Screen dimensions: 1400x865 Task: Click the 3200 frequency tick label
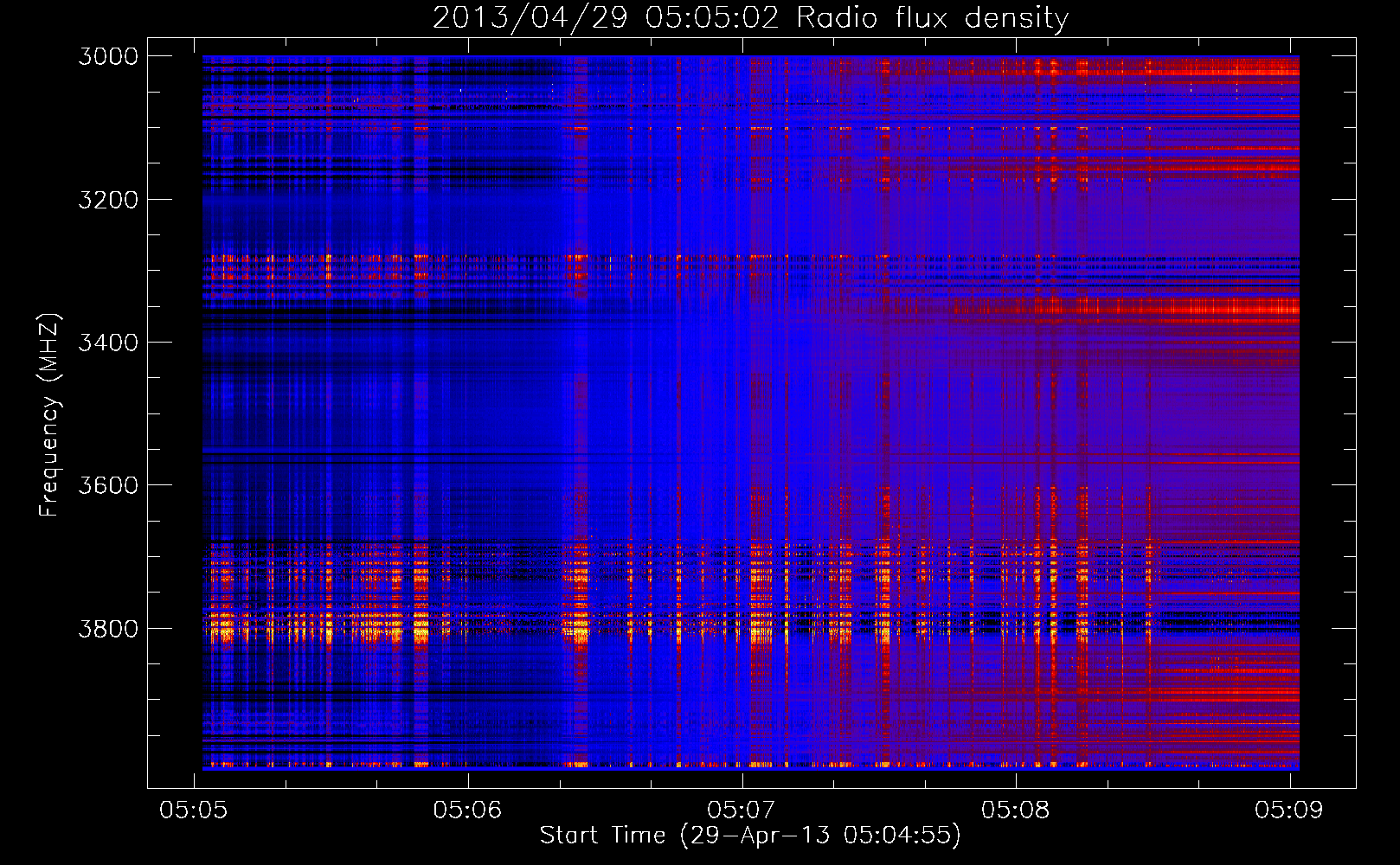[x=108, y=200]
